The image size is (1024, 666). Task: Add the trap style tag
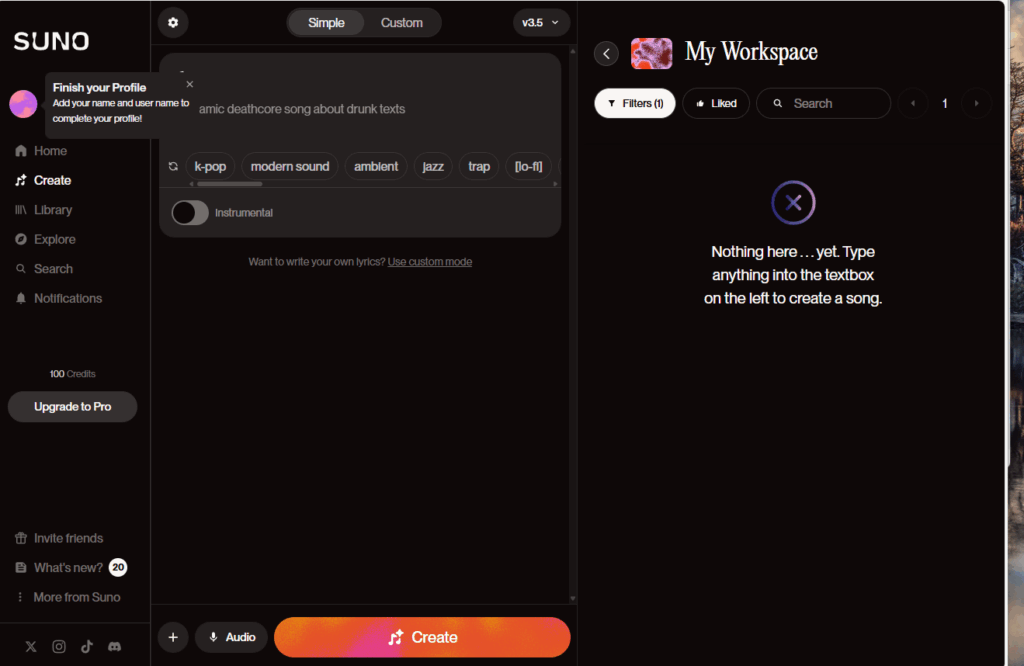[x=479, y=166]
